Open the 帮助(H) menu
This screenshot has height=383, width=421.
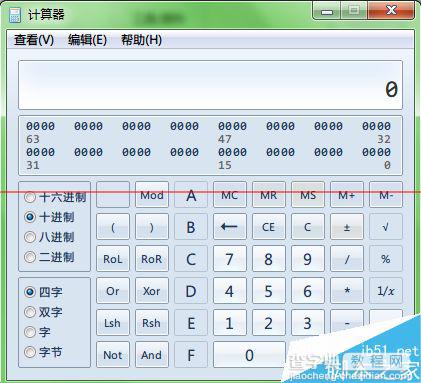pos(141,40)
